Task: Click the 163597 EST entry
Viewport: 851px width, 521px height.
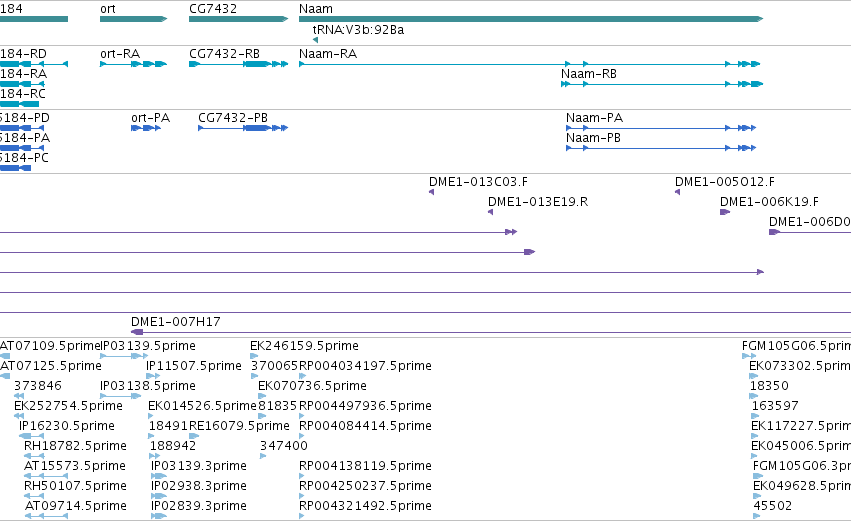Action: [775, 406]
